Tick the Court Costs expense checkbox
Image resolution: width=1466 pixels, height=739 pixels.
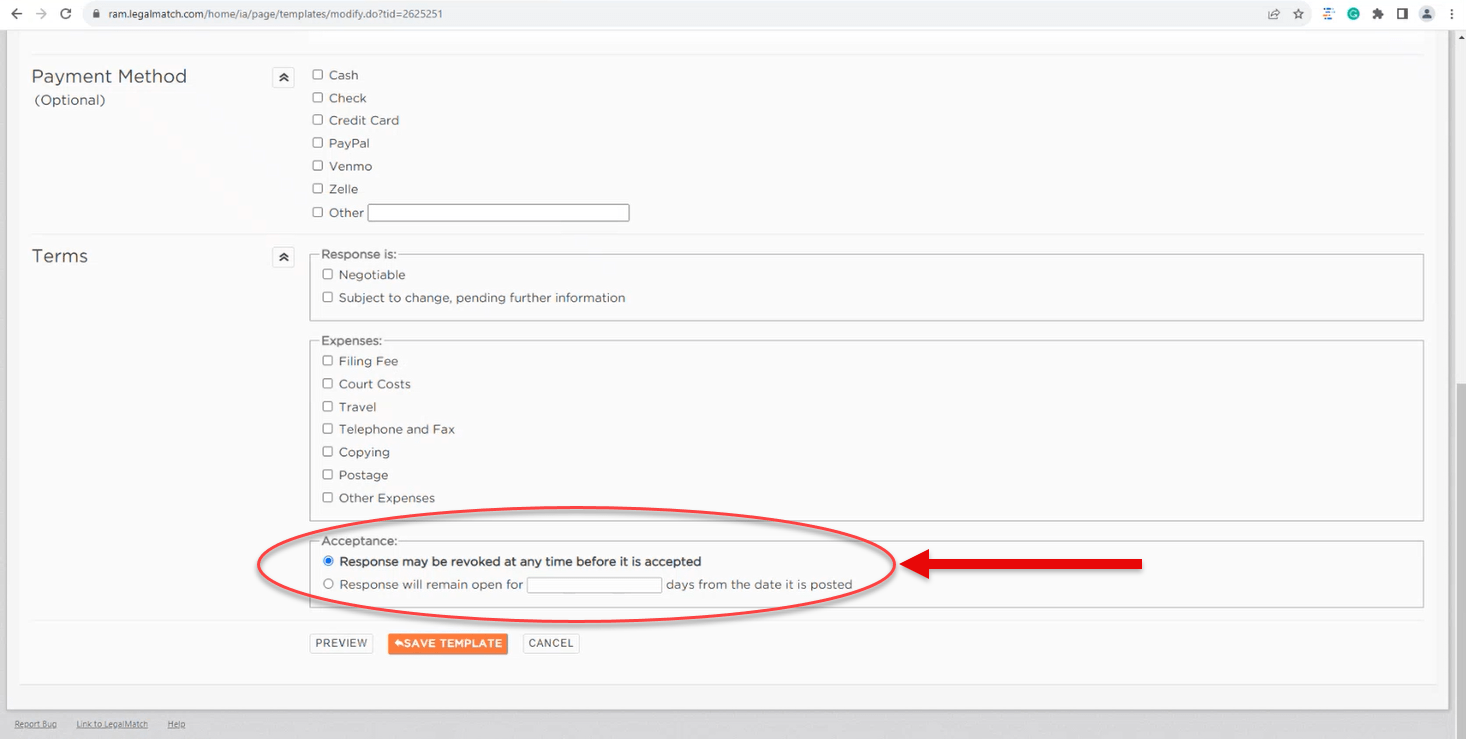point(328,384)
